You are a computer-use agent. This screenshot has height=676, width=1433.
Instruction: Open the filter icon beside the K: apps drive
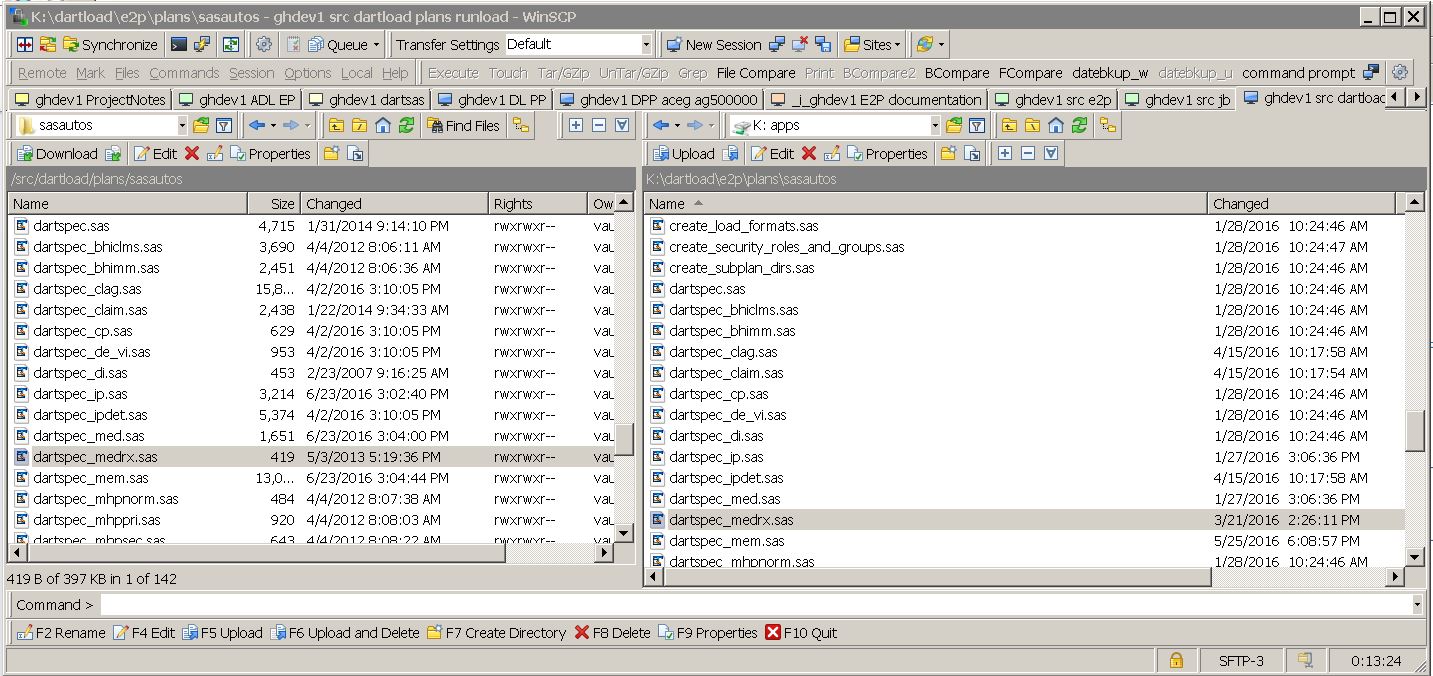977,126
